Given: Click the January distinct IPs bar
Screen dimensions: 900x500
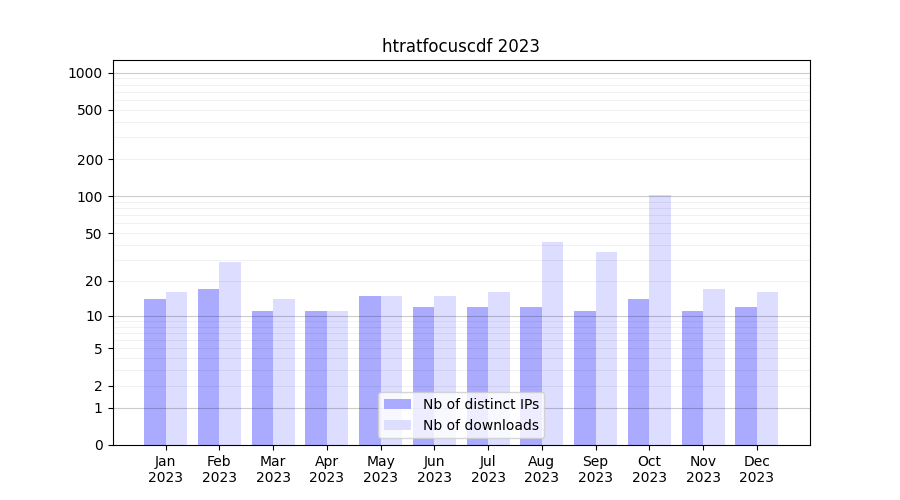Looking at the screenshot, I should point(155,372).
